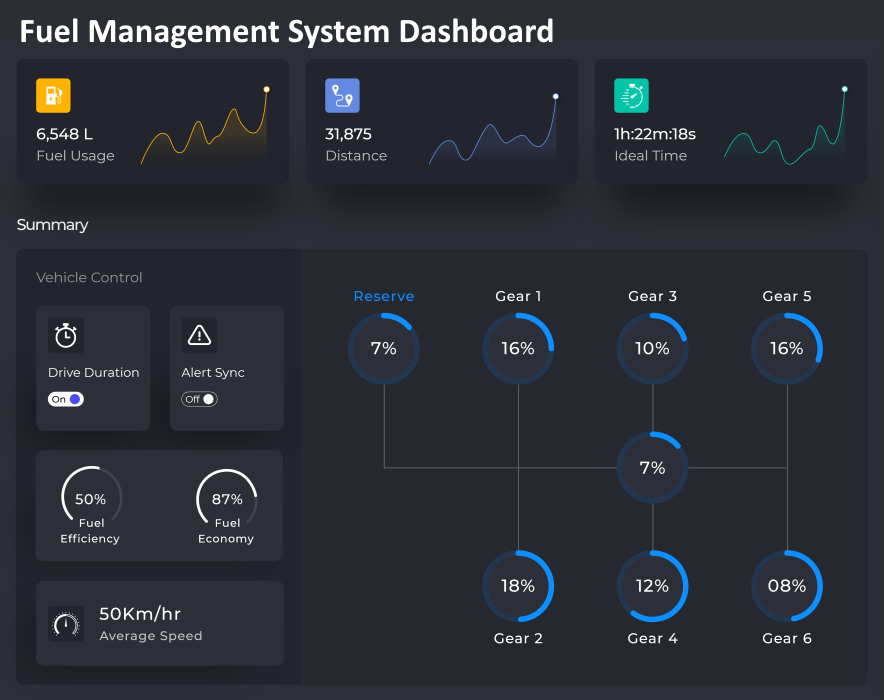884x700 pixels.
Task: Click the Gear 3 10% gauge
Action: 652,349
